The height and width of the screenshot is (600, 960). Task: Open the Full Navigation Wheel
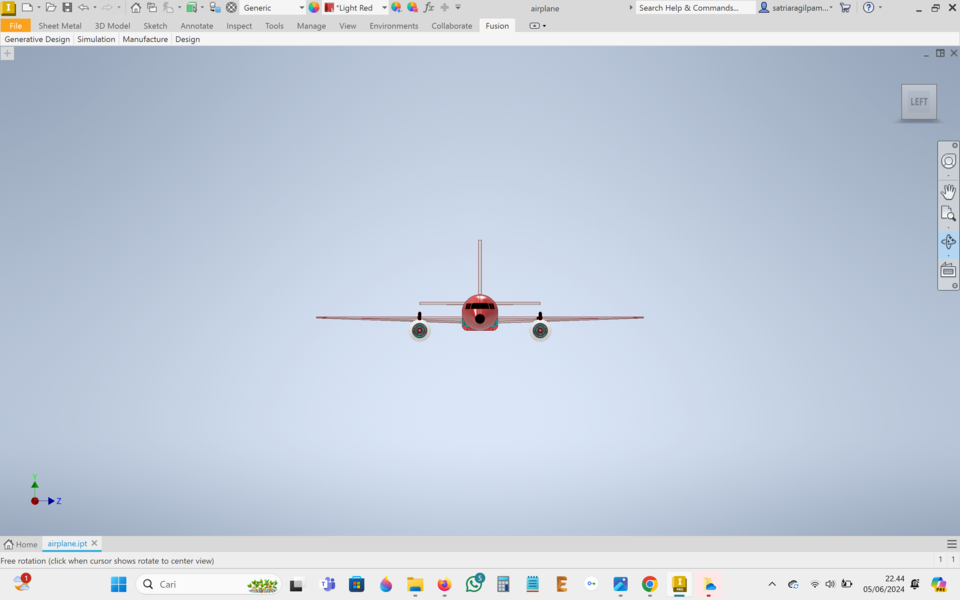pyautogui.click(x=948, y=160)
